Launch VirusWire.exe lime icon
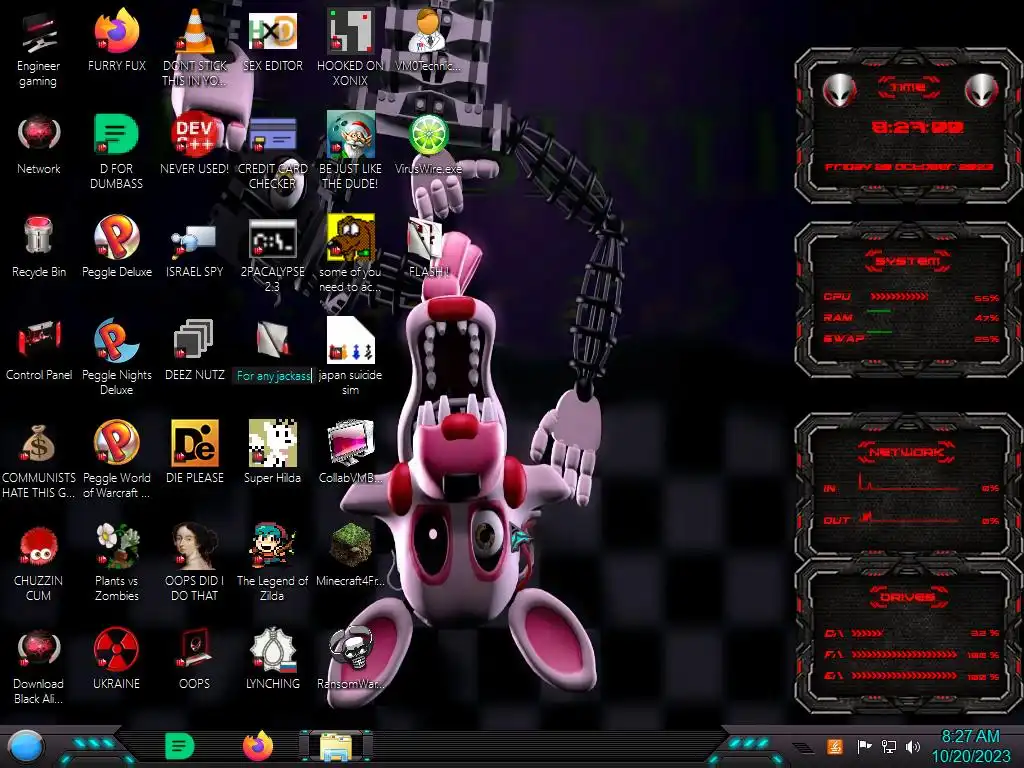This screenshot has width=1024, height=768. (428, 135)
